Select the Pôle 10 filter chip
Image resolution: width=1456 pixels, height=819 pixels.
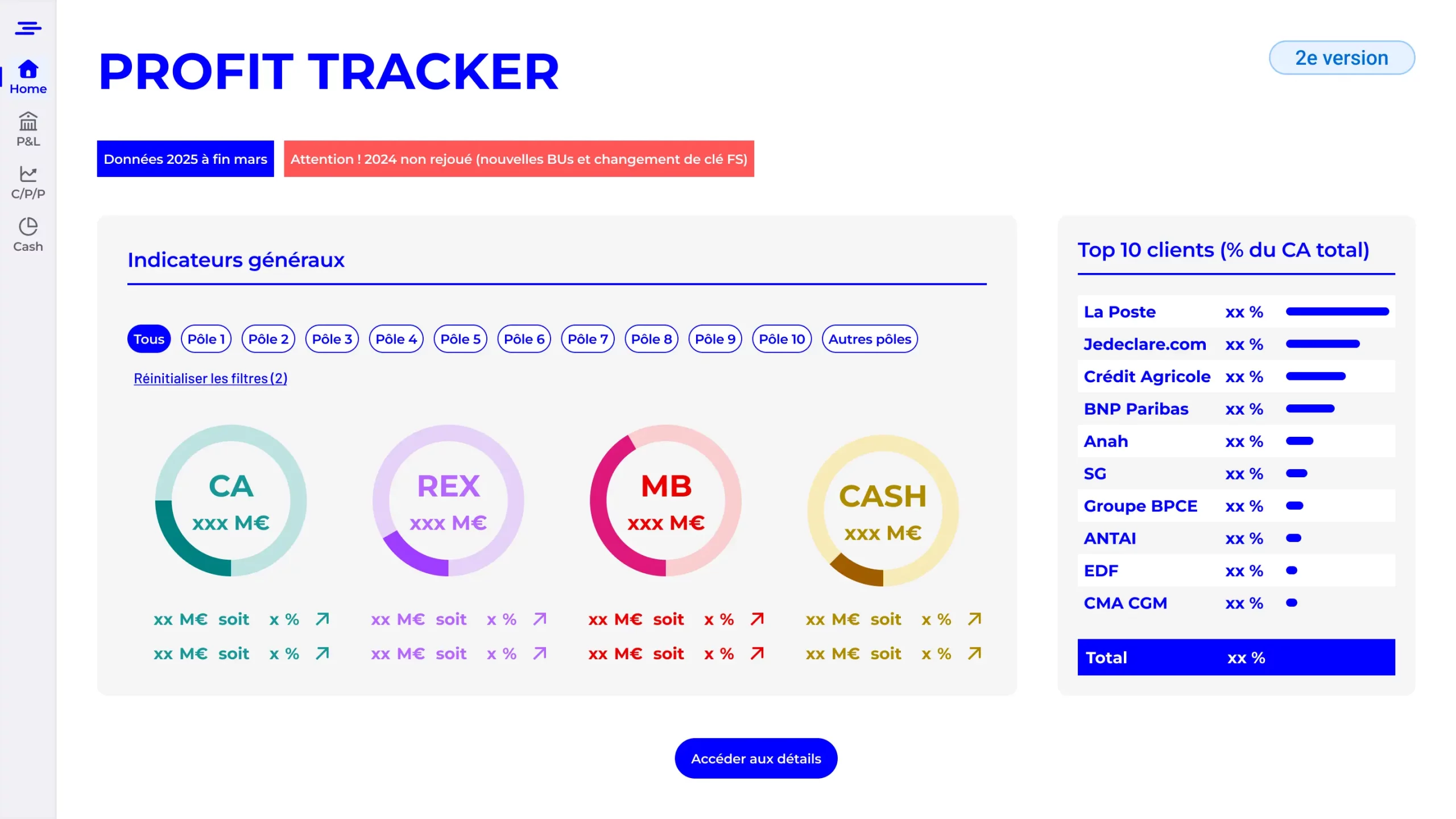coord(781,339)
